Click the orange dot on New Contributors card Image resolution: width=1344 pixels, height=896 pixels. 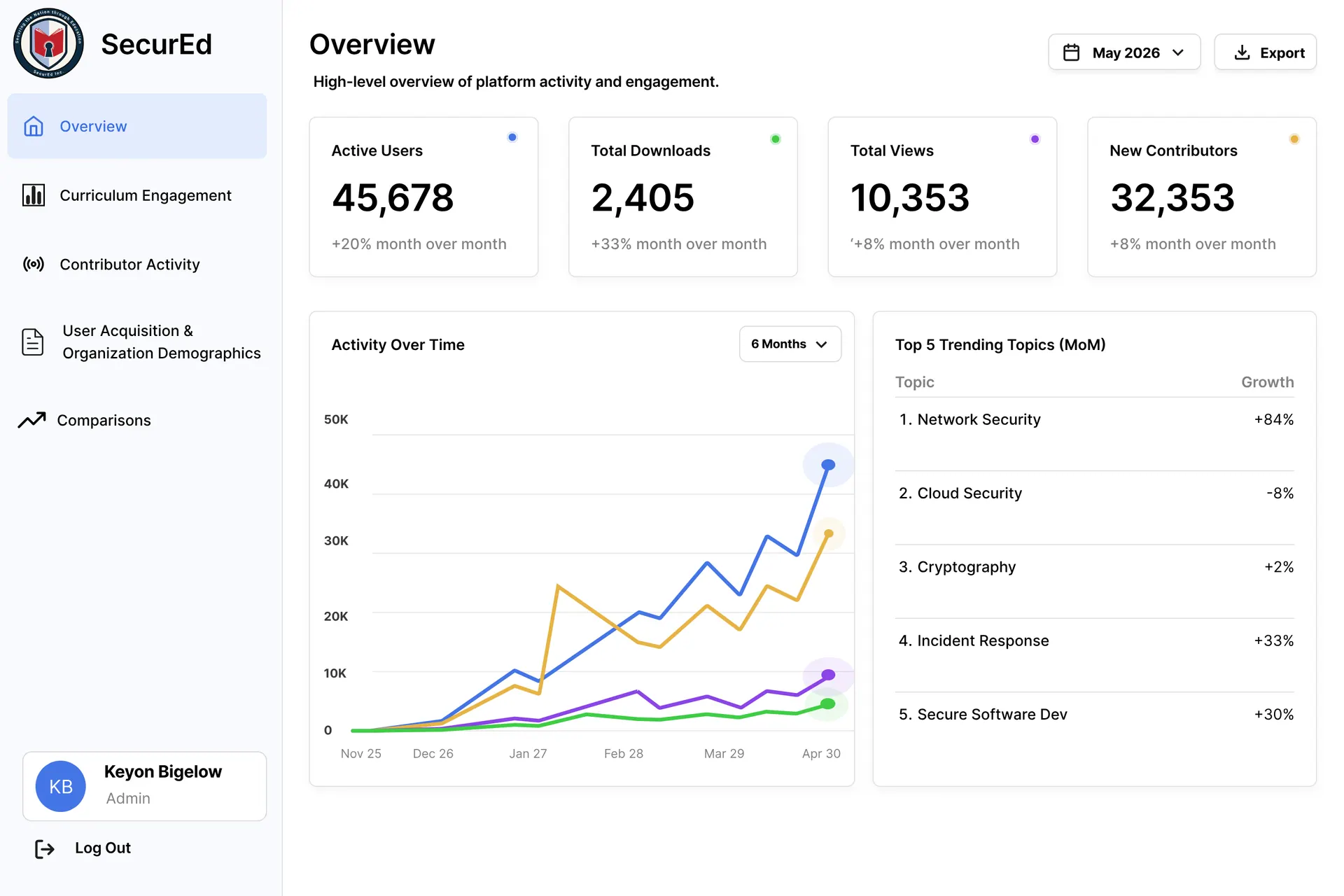point(1294,139)
